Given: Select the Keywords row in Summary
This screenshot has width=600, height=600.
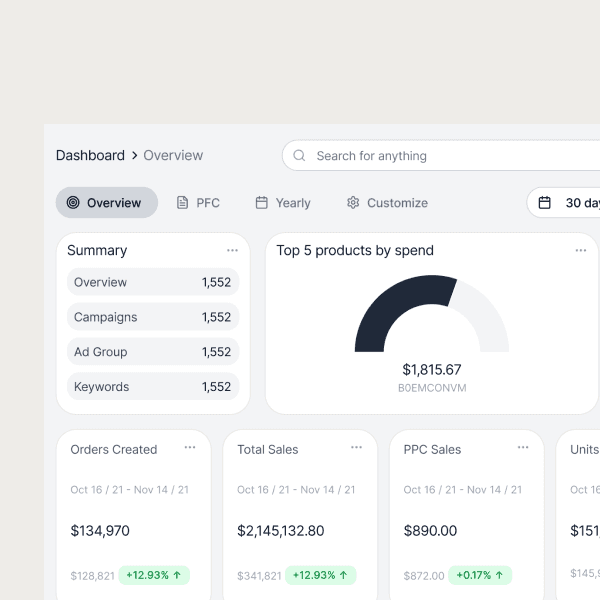Looking at the screenshot, I should click(x=153, y=386).
